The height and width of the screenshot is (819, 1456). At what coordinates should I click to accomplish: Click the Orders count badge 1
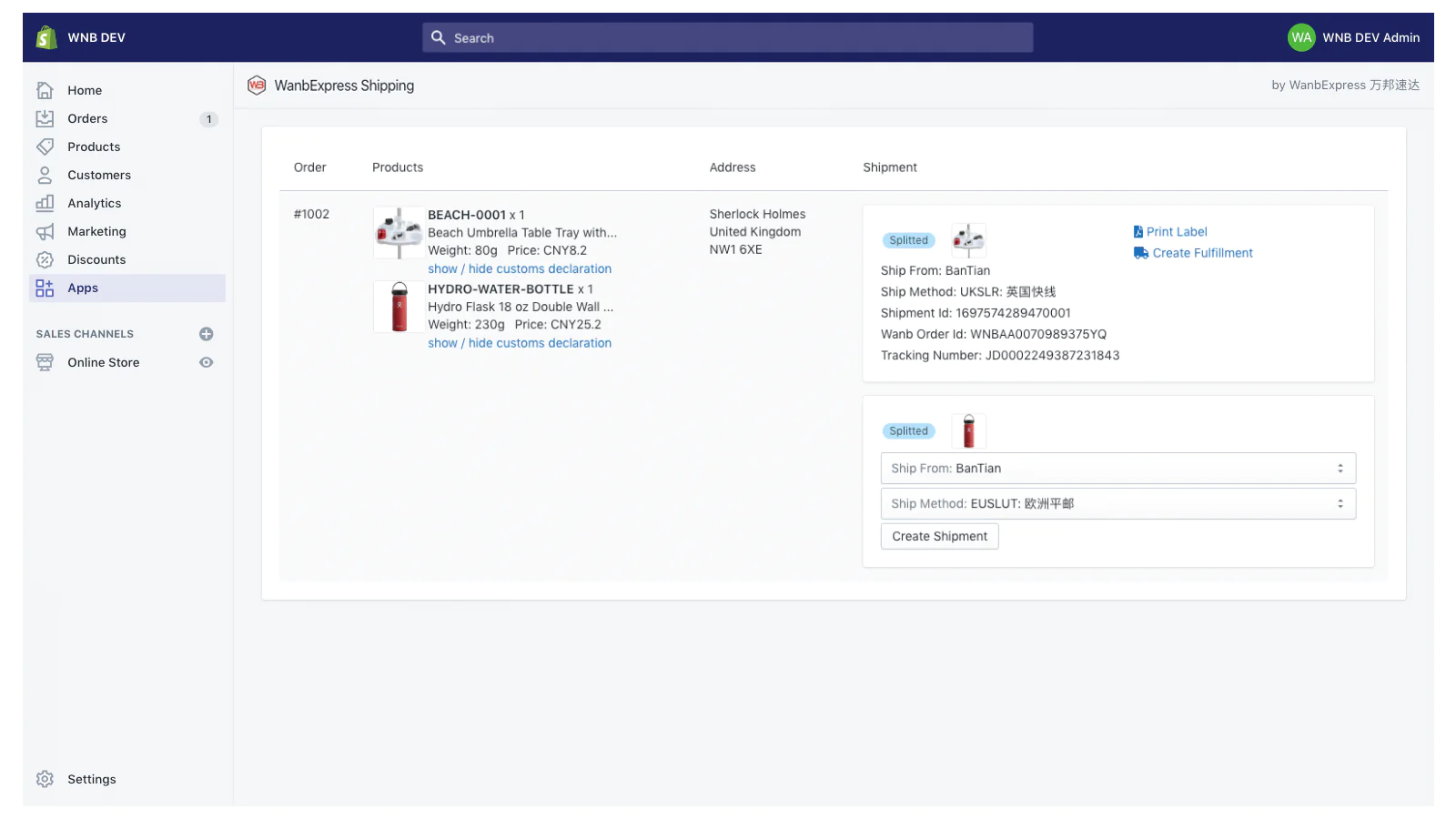click(208, 119)
